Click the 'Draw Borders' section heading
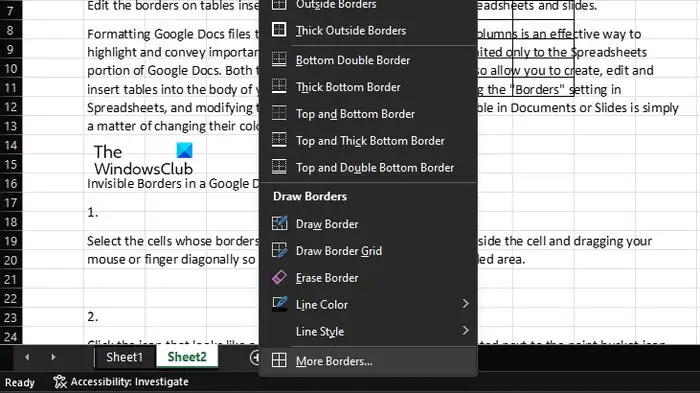This screenshot has width=700, height=393. point(310,196)
